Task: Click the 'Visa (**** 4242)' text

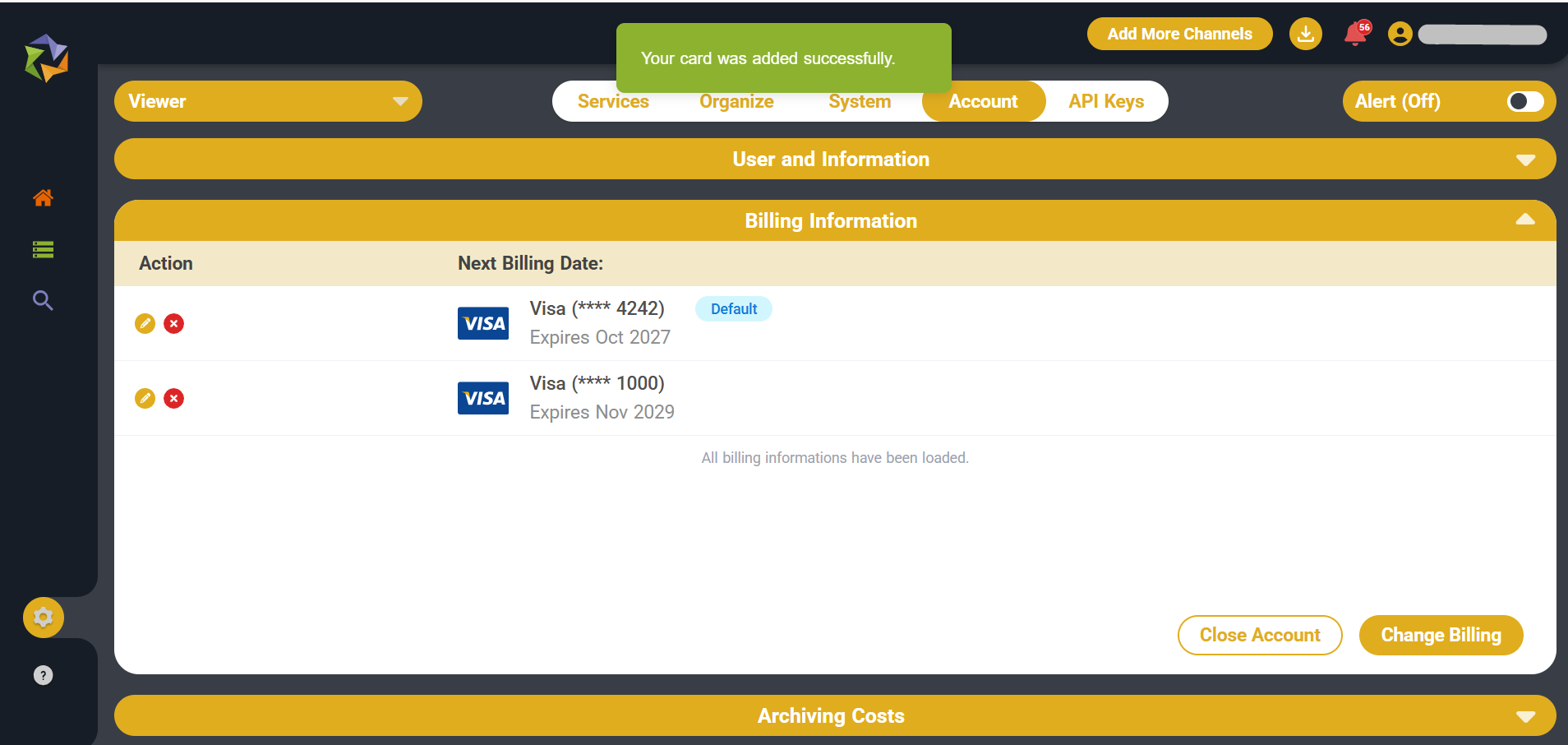Action: [597, 308]
